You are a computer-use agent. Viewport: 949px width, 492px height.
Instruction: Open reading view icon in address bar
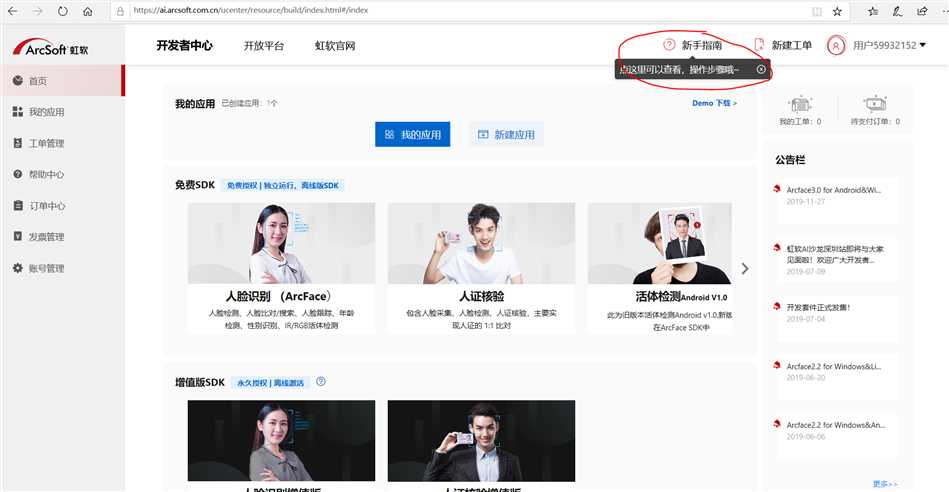coord(817,11)
